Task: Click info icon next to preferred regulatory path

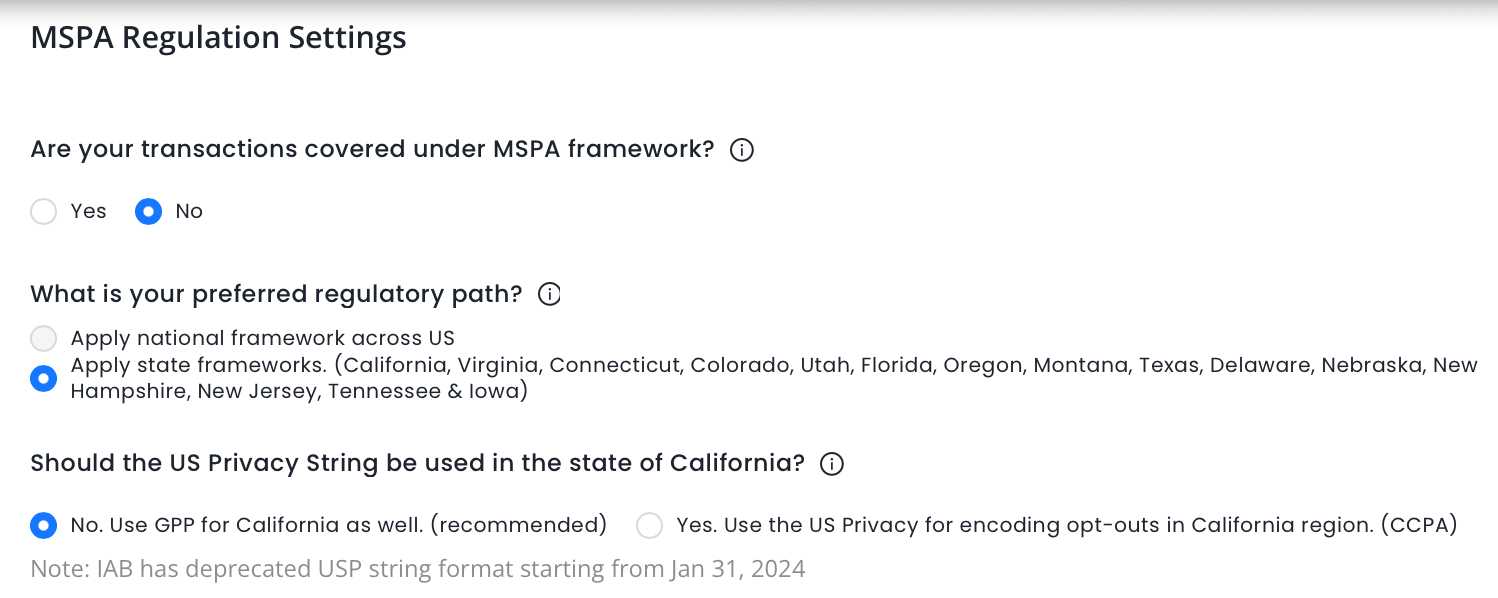Action: click(x=549, y=294)
